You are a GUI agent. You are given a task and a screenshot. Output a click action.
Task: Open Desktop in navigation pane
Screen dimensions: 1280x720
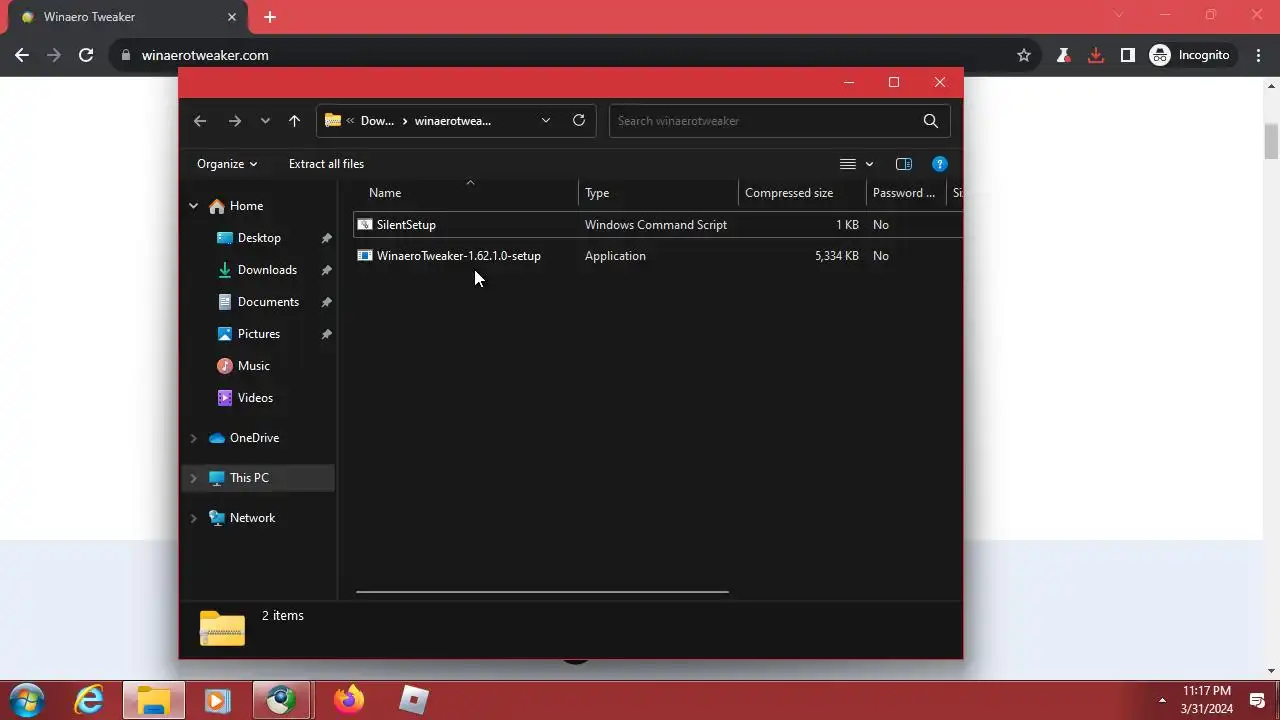coord(259,238)
